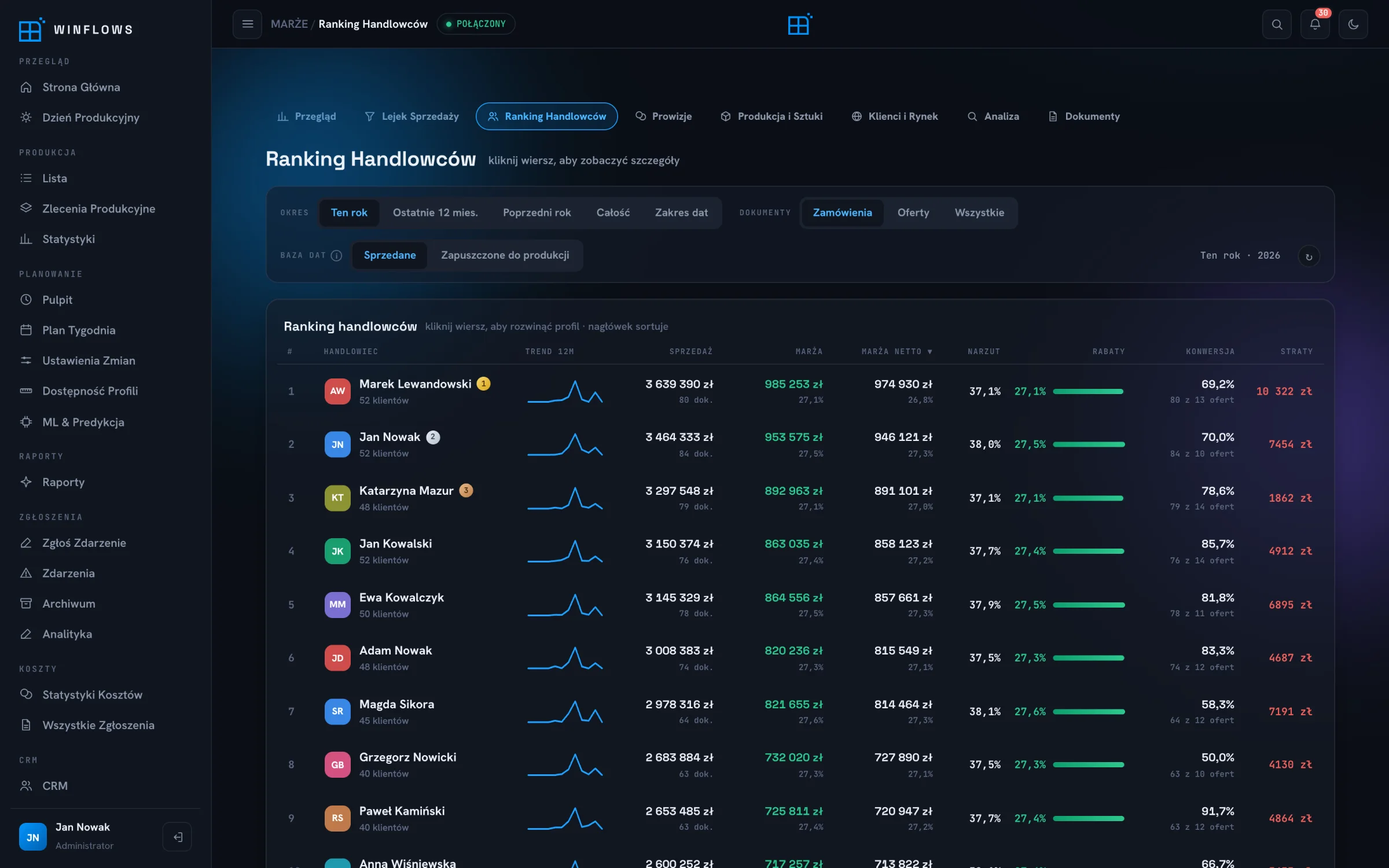Click the Winflows logo in sidebar

tap(31, 30)
